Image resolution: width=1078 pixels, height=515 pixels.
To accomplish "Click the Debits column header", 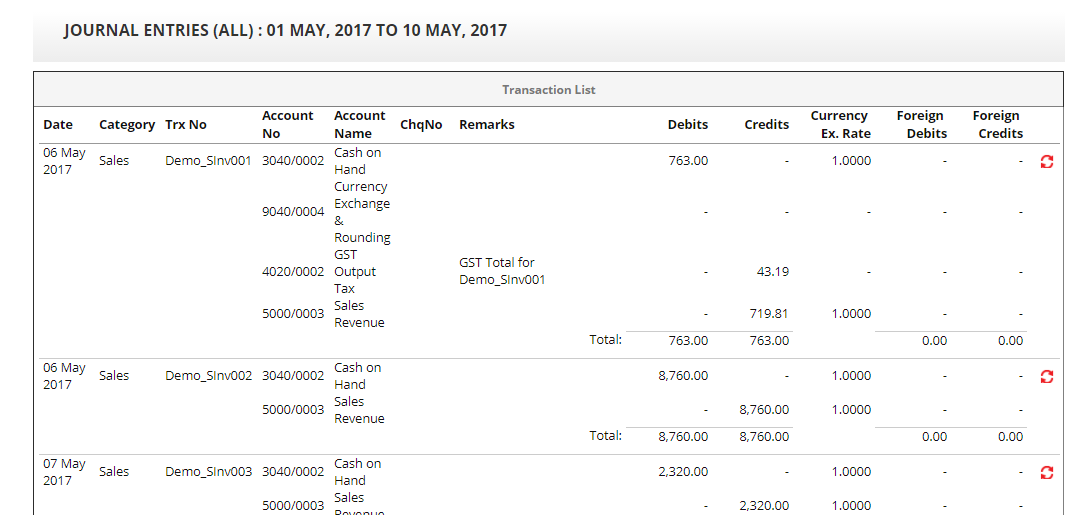I will pos(687,125).
